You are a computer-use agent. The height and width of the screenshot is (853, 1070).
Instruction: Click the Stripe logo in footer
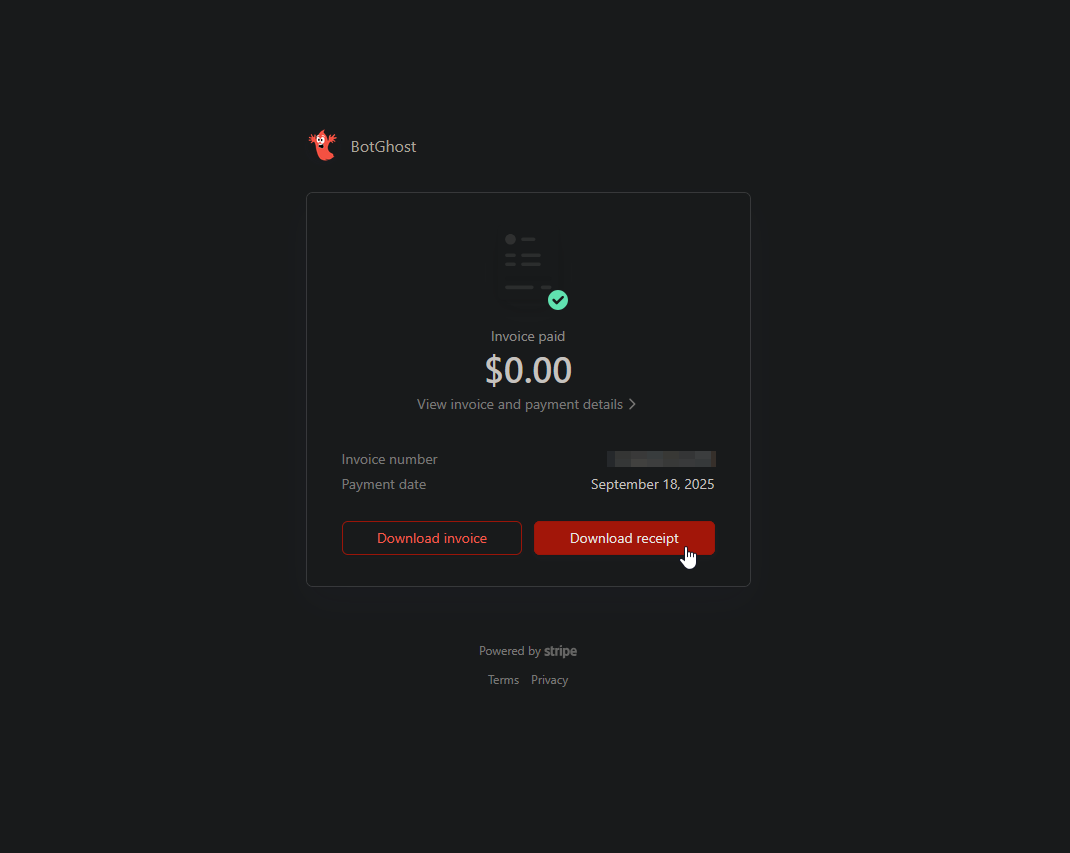coord(560,651)
